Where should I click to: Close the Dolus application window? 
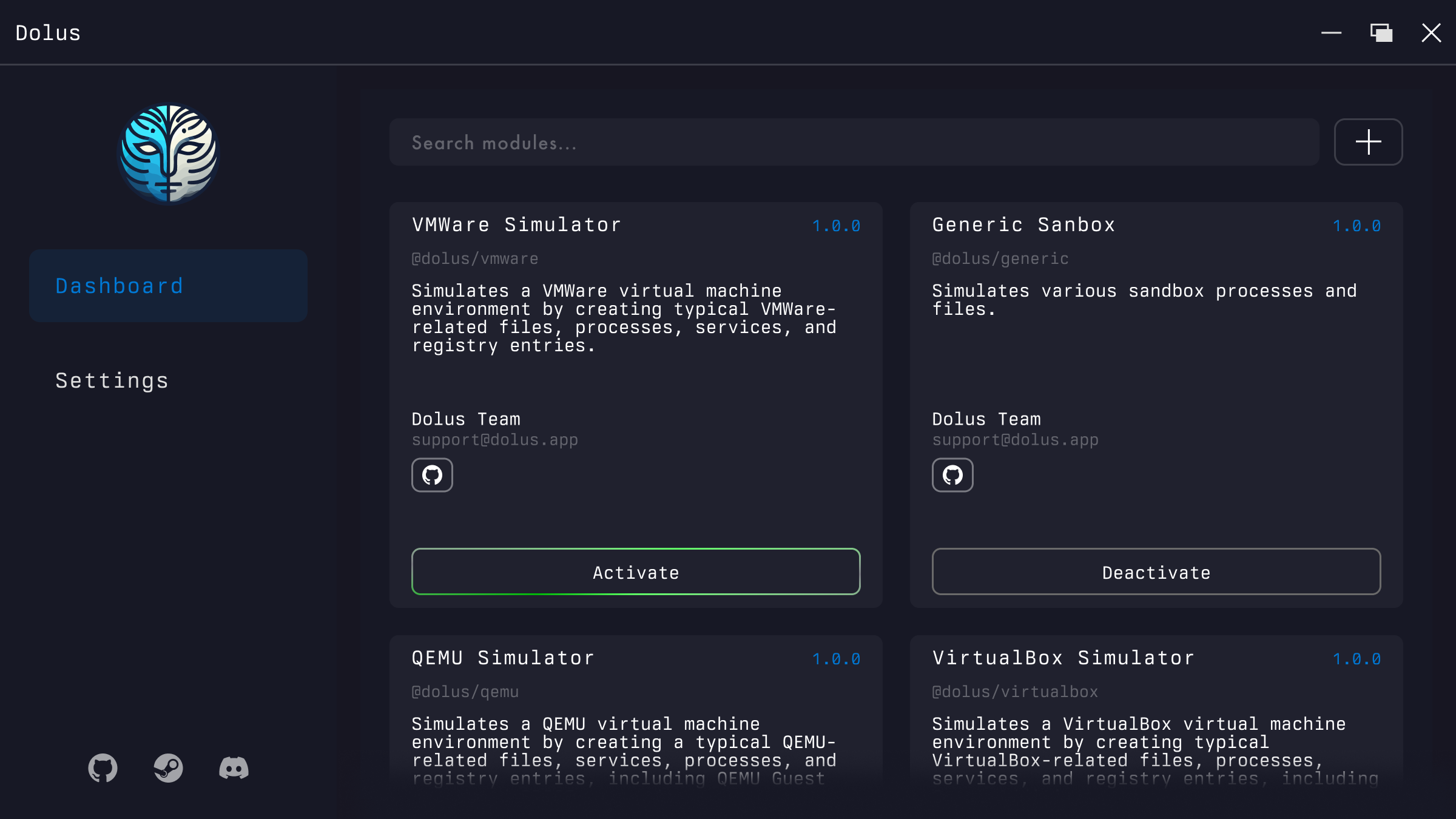1431,33
